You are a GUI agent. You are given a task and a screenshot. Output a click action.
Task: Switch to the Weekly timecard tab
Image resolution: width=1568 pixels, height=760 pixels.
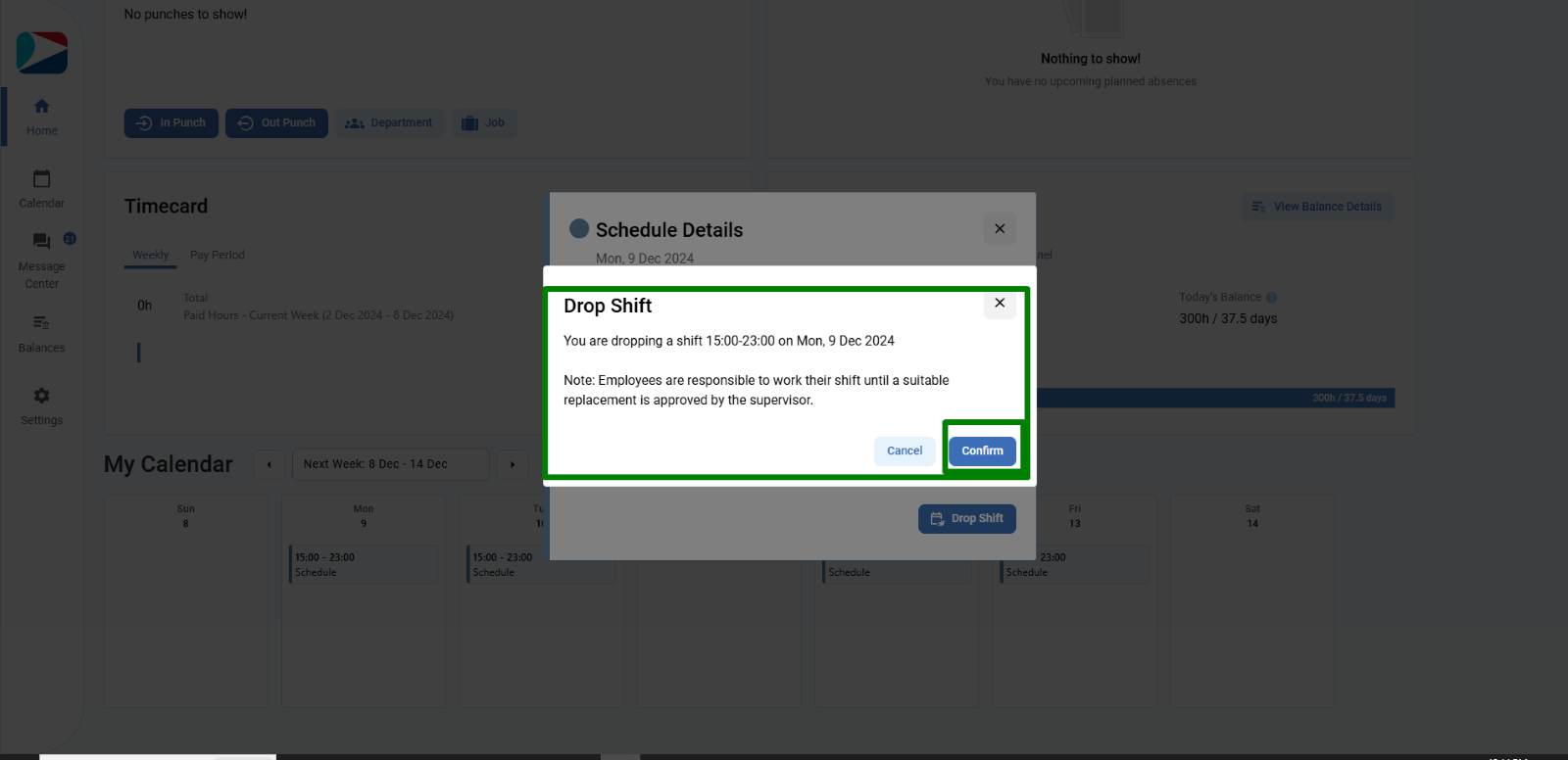[150, 255]
